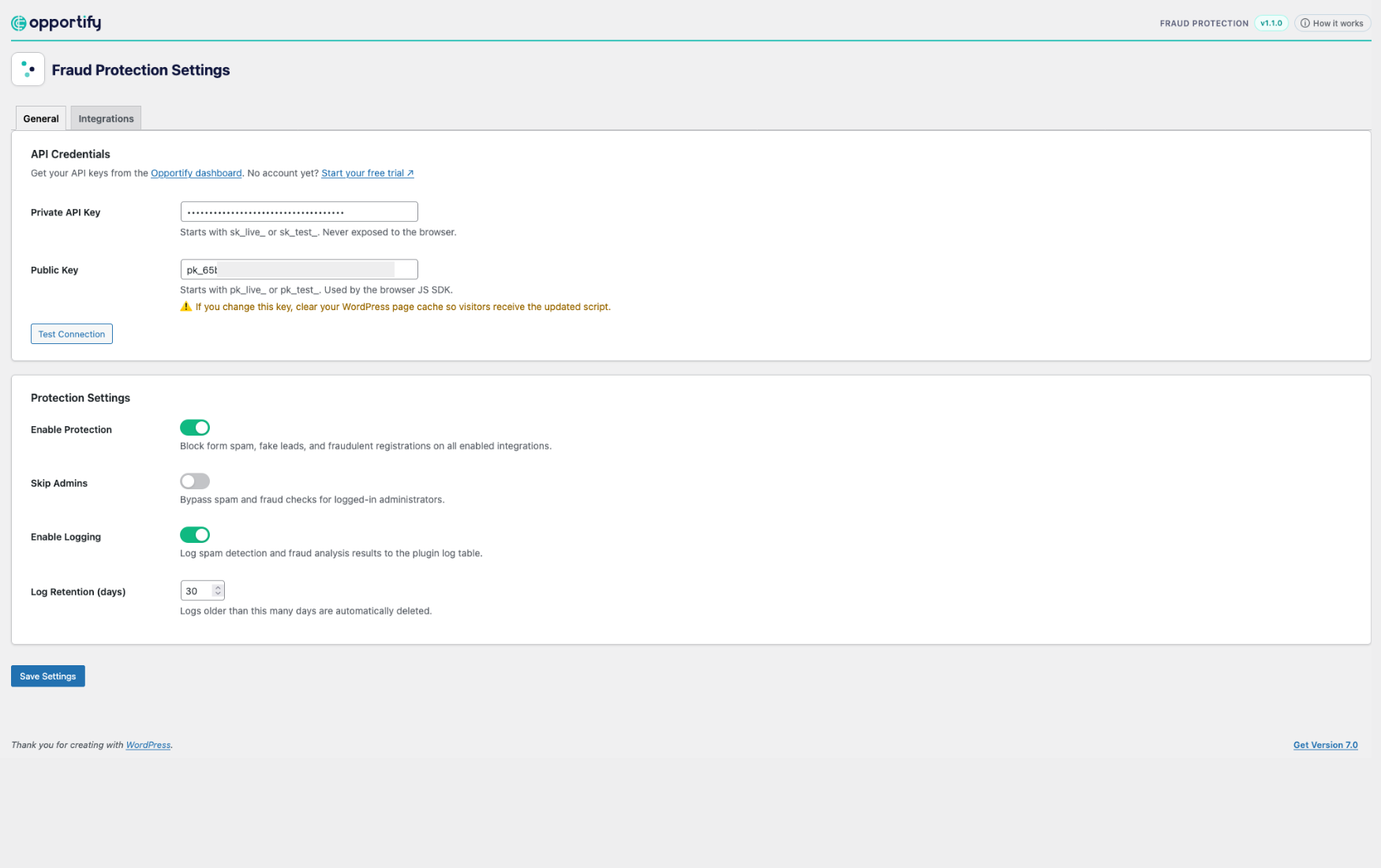Click the Fraud Protection plugin icon

click(28, 69)
